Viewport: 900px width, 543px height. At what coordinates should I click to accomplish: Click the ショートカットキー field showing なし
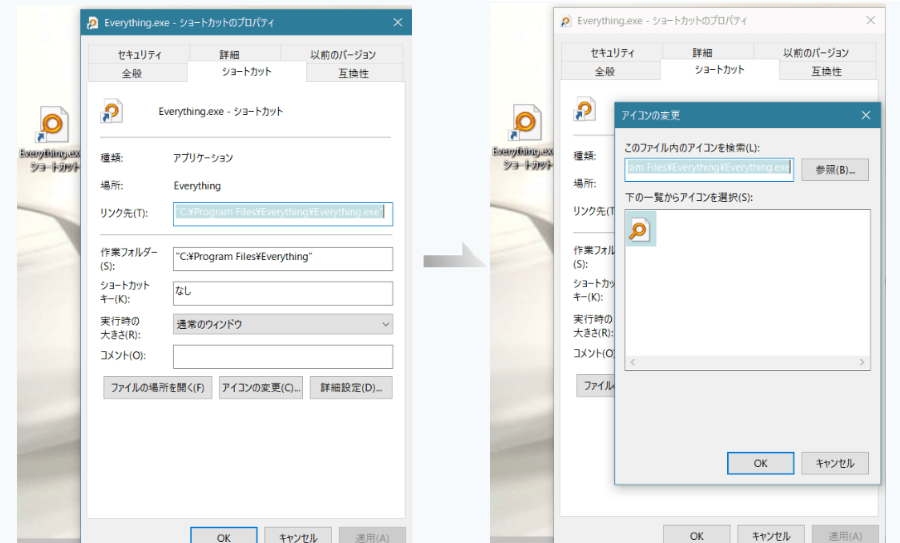point(283,293)
